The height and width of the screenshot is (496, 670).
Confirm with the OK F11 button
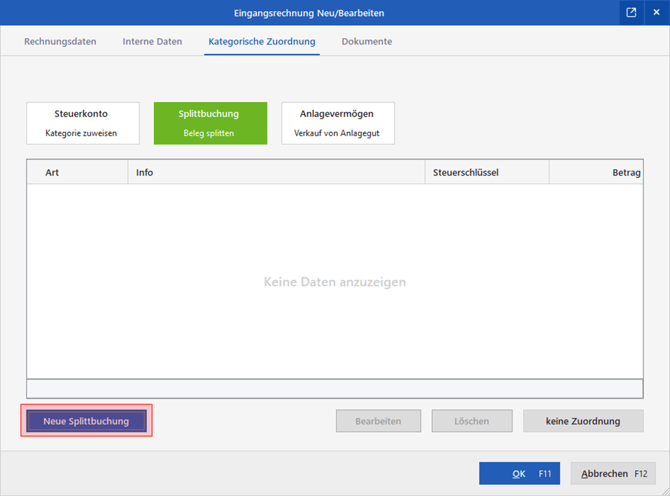tap(520, 474)
